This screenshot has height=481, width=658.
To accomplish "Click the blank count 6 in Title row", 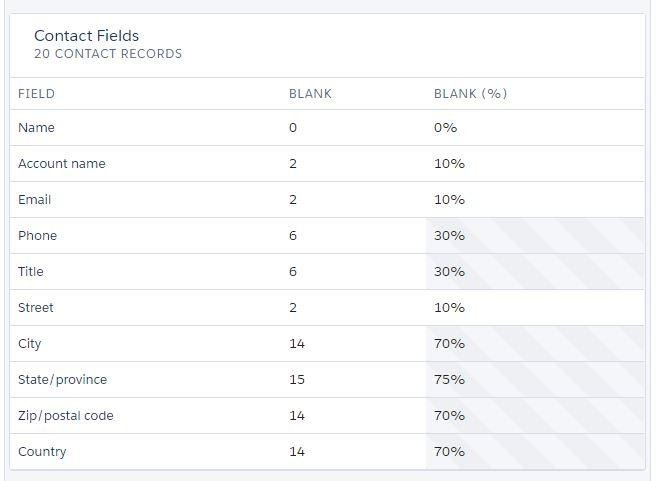I will click(x=293, y=272).
